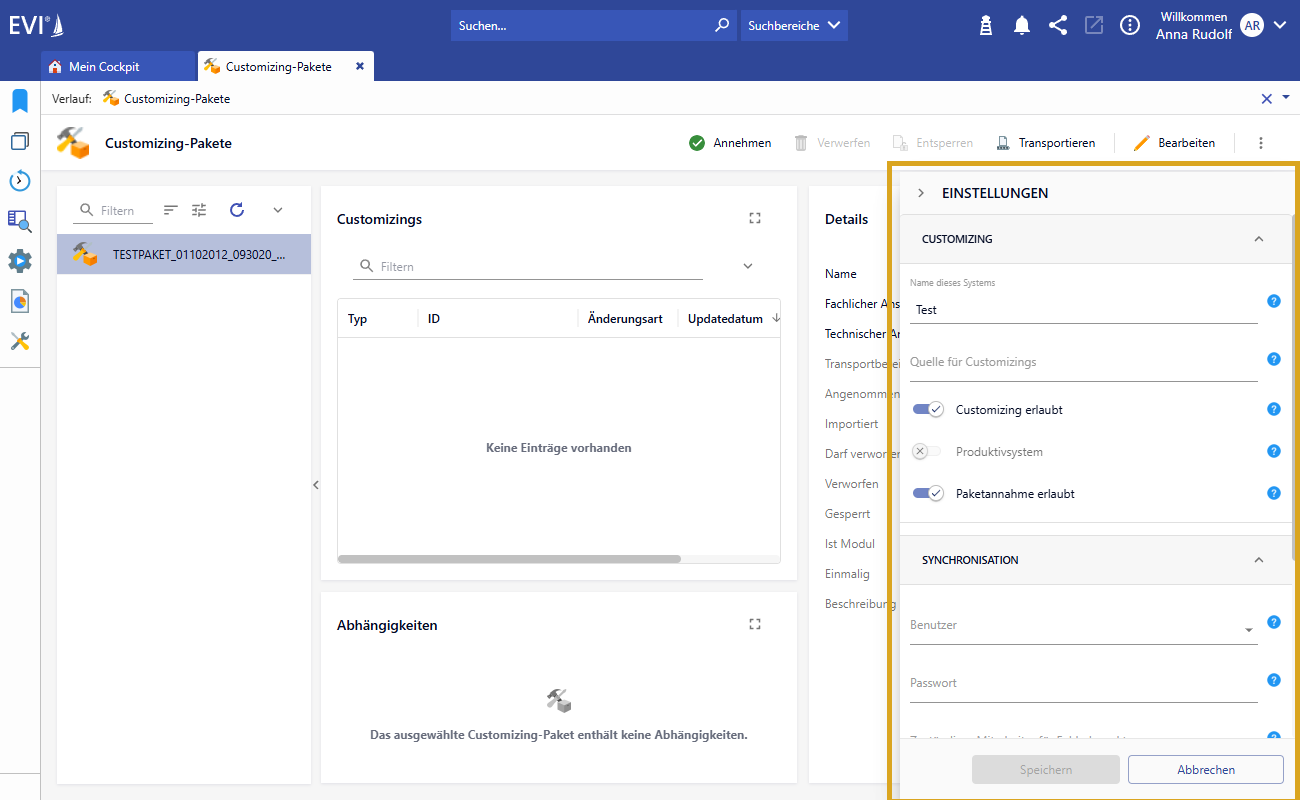Toggle Paketannahme erlaubt switch
This screenshot has width=1300, height=800.
[x=928, y=493]
